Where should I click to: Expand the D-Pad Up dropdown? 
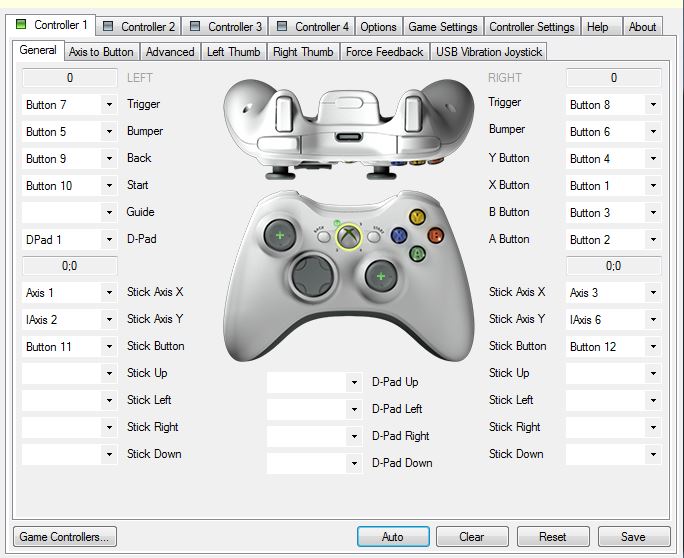click(315, 383)
